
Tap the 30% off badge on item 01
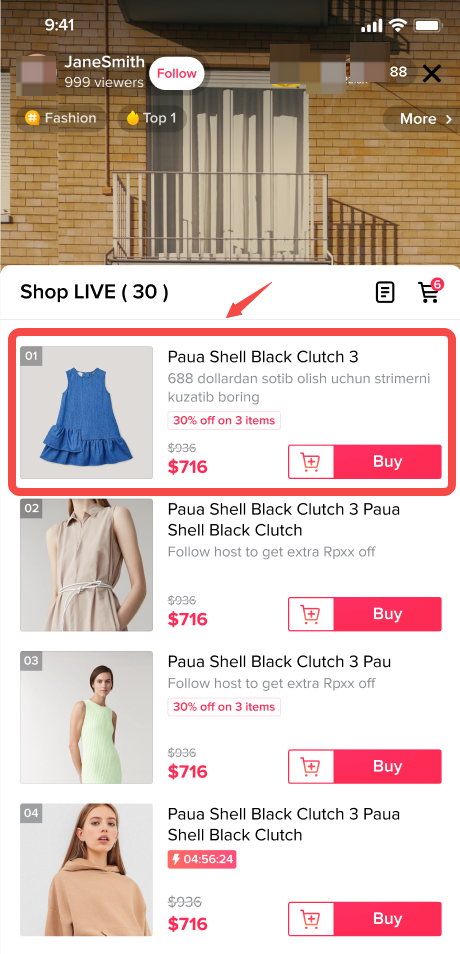tap(224, 420)
